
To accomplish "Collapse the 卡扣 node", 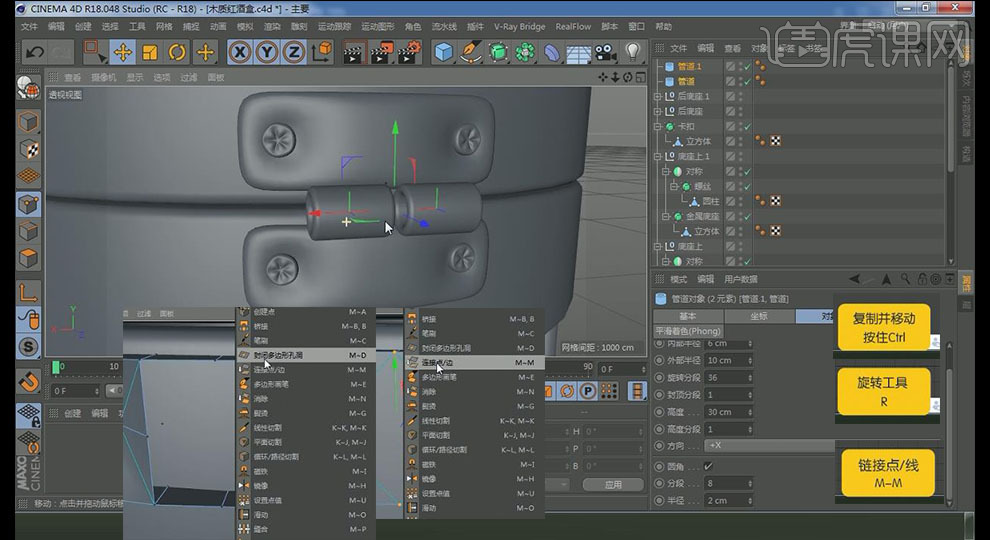I will (x=657, y=126).
